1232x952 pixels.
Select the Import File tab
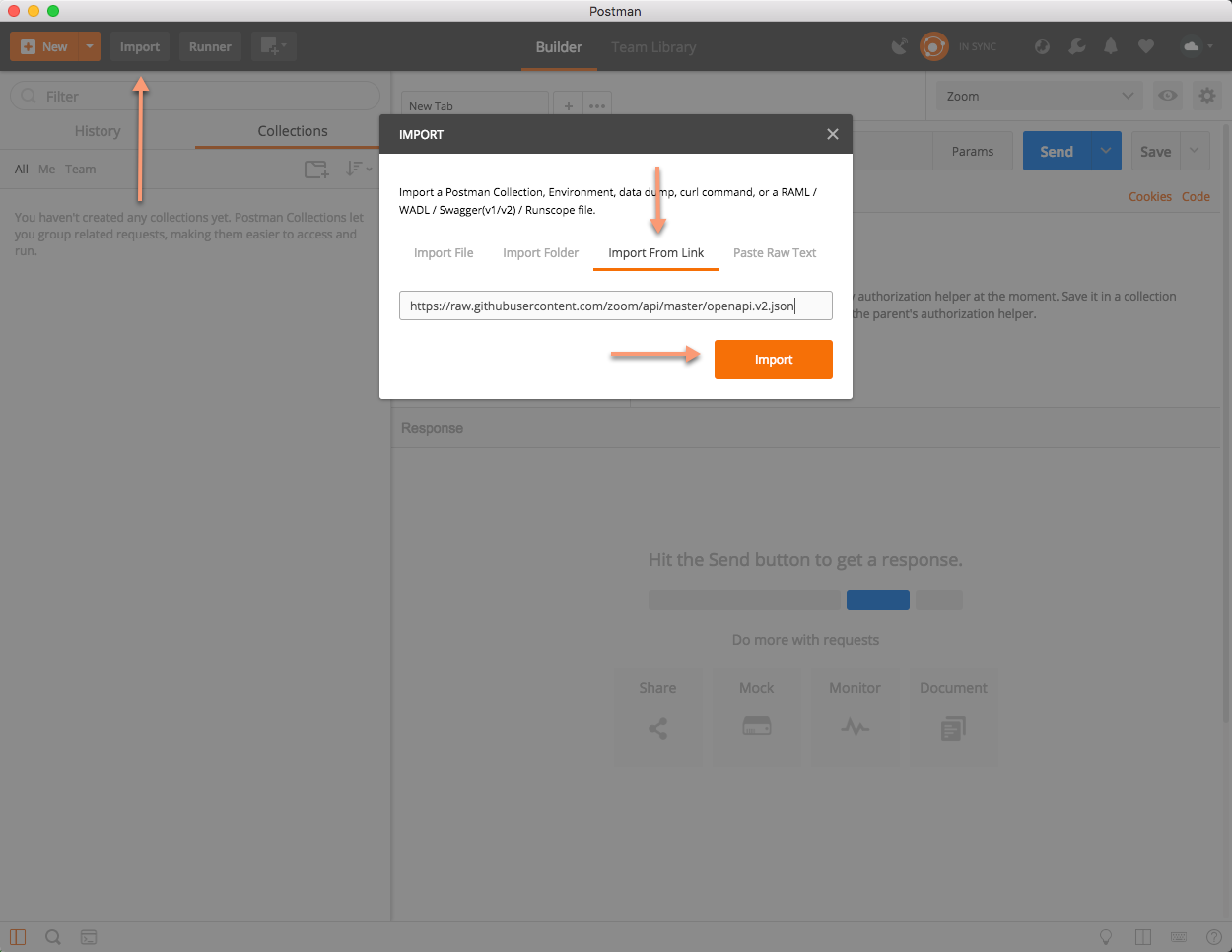pyautogui.click(x=444, y=253)
